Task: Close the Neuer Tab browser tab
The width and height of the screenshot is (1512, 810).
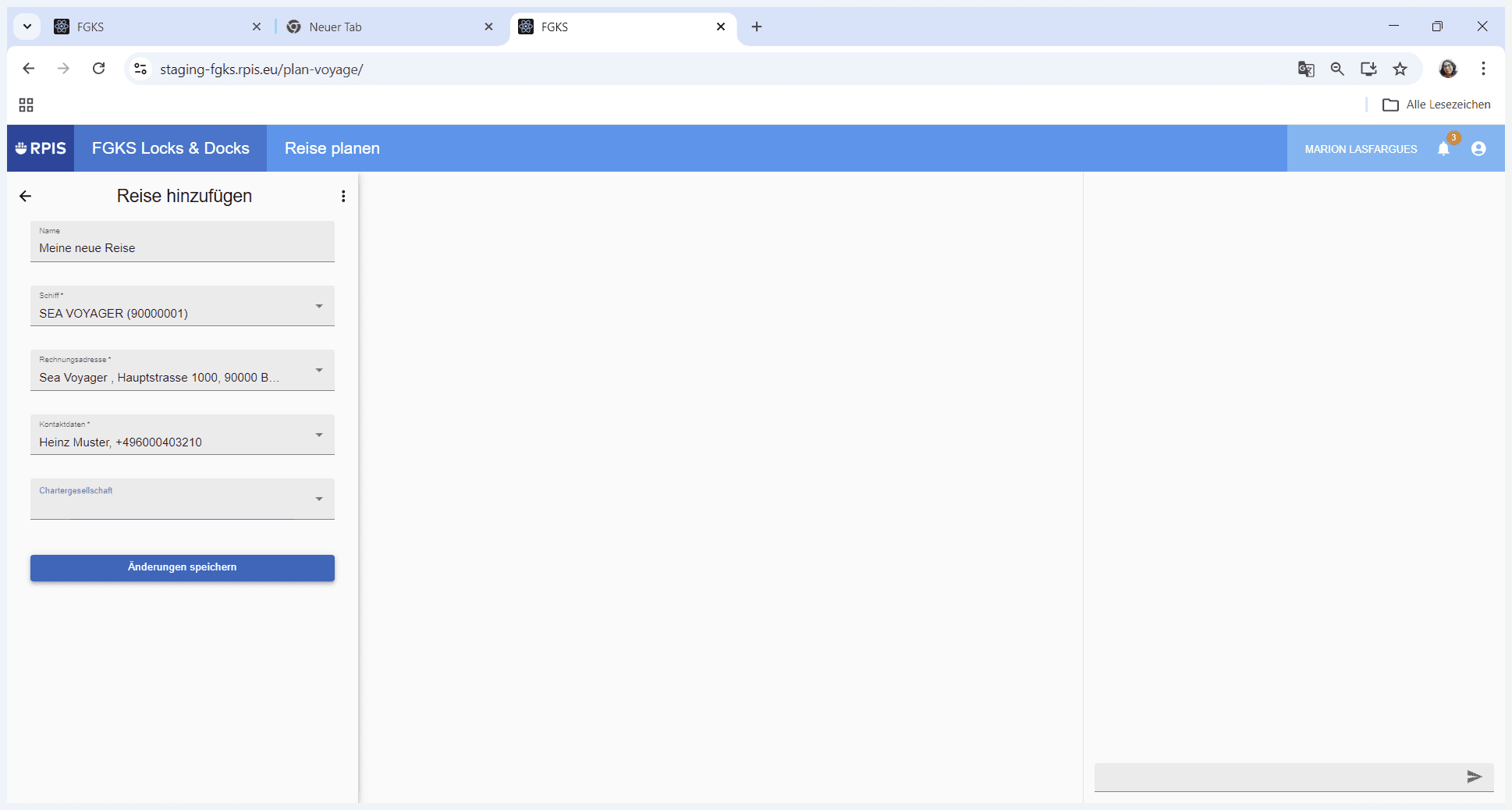Action: tap(488, 27)
